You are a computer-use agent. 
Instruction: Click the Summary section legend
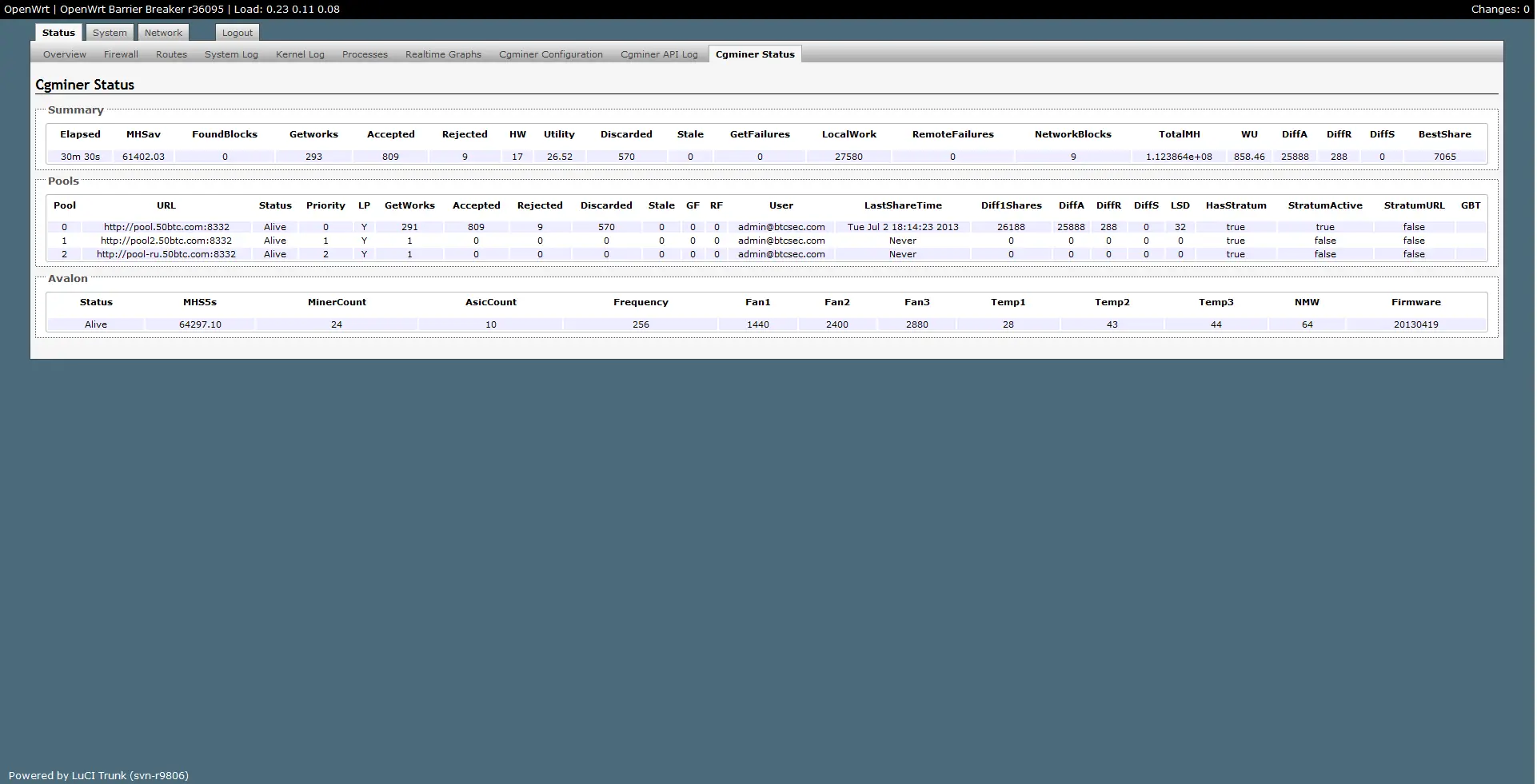[76, 110]
